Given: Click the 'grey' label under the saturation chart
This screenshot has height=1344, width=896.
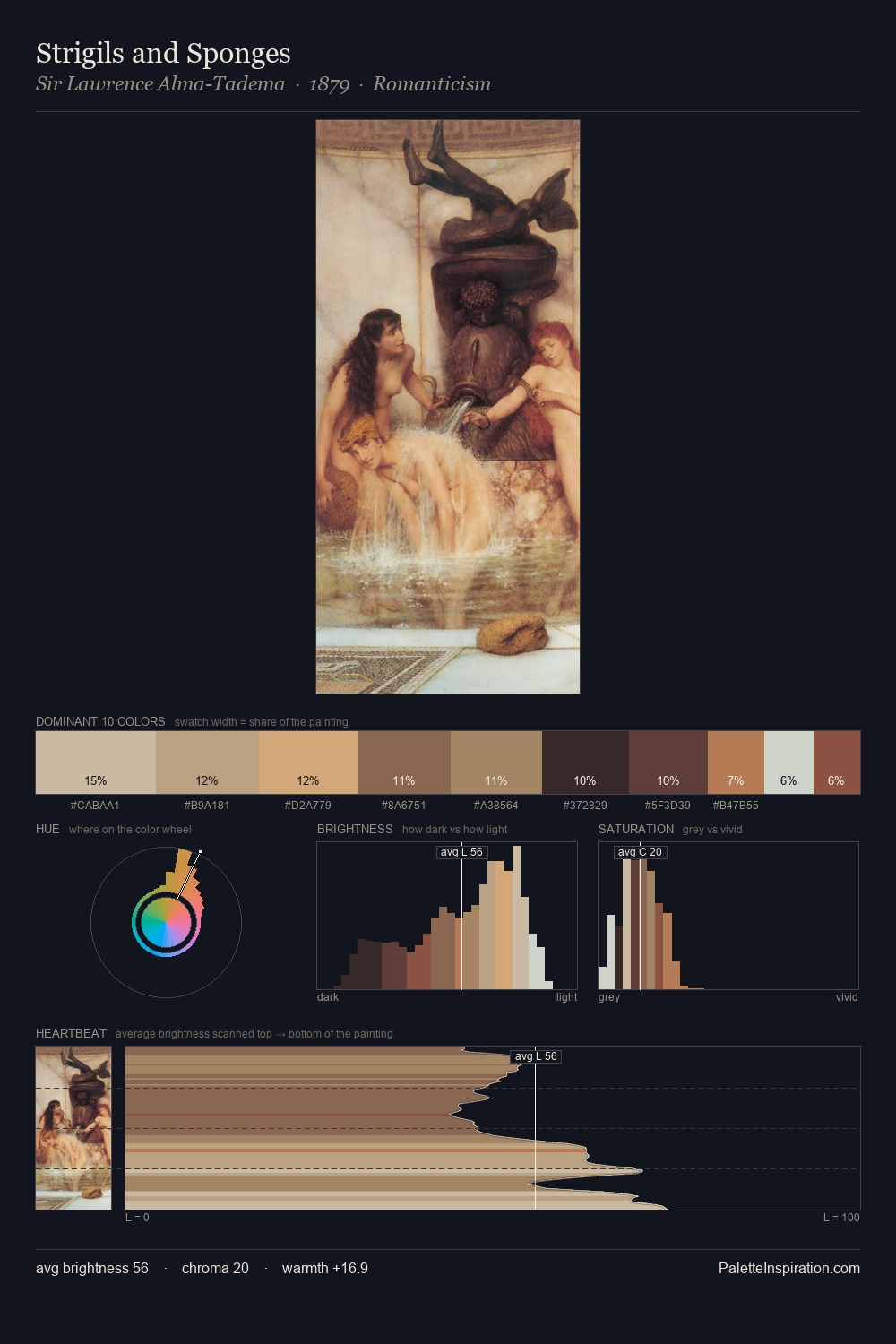Looking at the screenshot, I should point(609,997).
